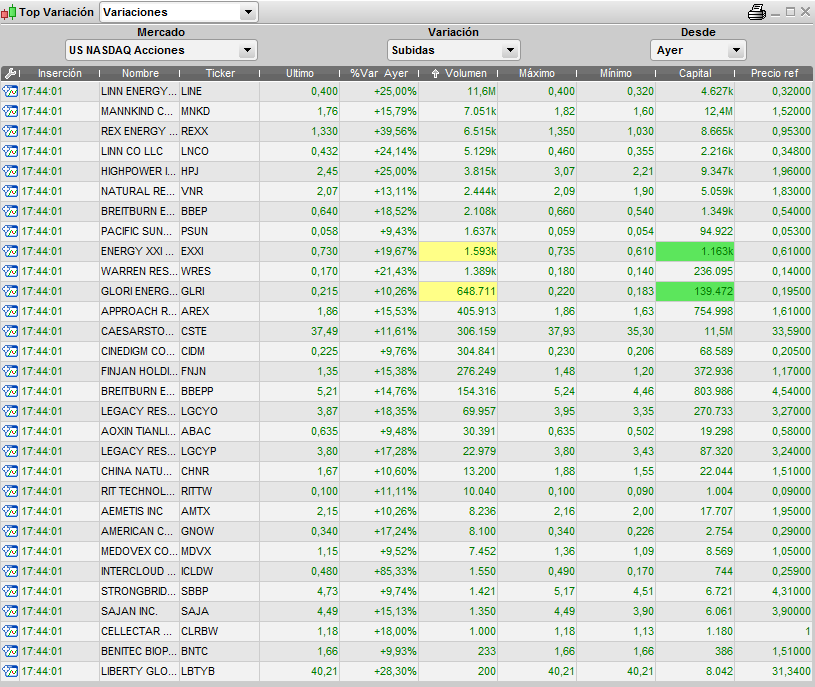This screenshot has width=815, height=687.
Task: Sort by Máximo column header
Action: [537, 73]
